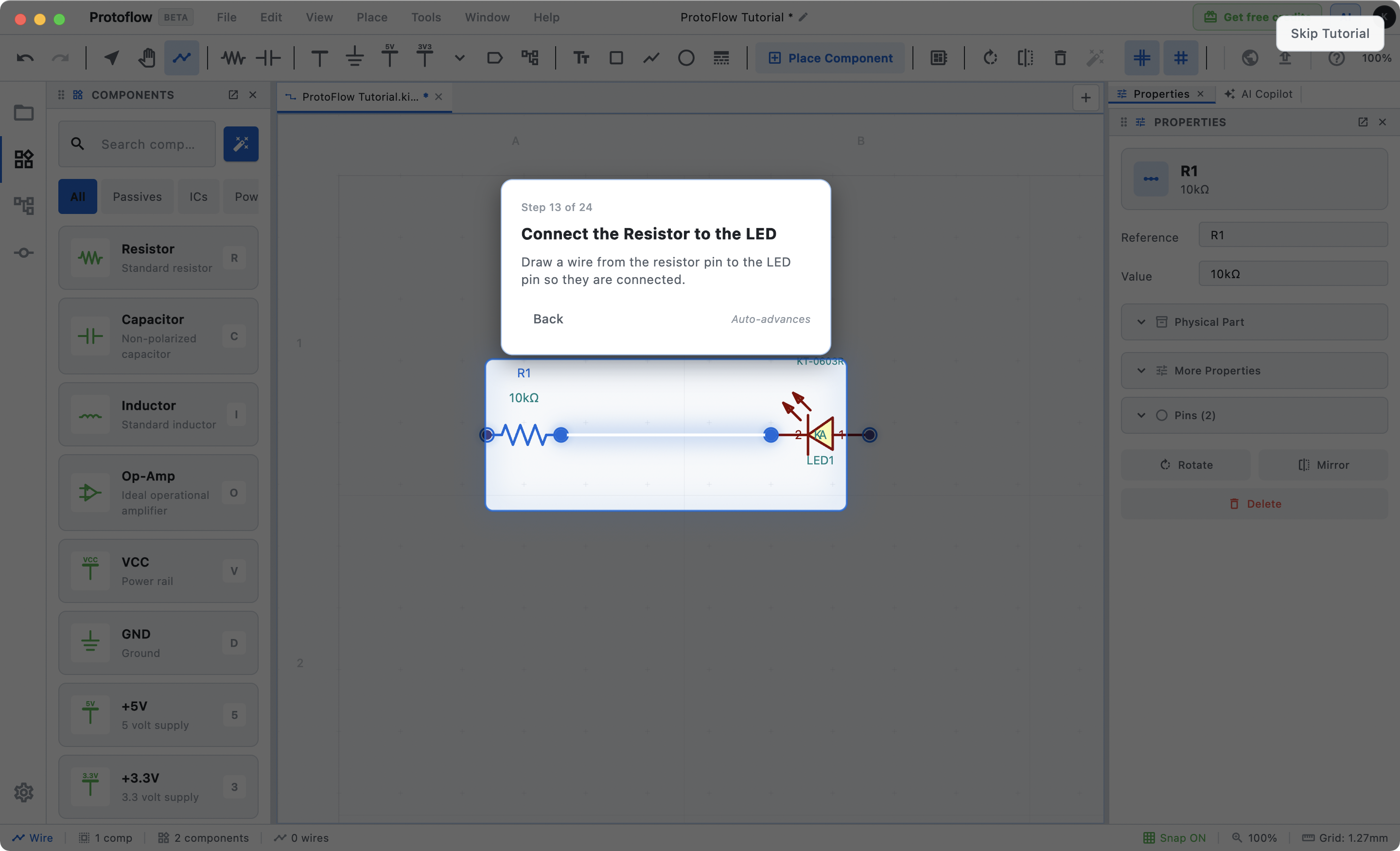Image resolution: width=1400 pixels, height=851 pixels.
Task: Click the export upload icon
Action: (x=1285, y=58)
